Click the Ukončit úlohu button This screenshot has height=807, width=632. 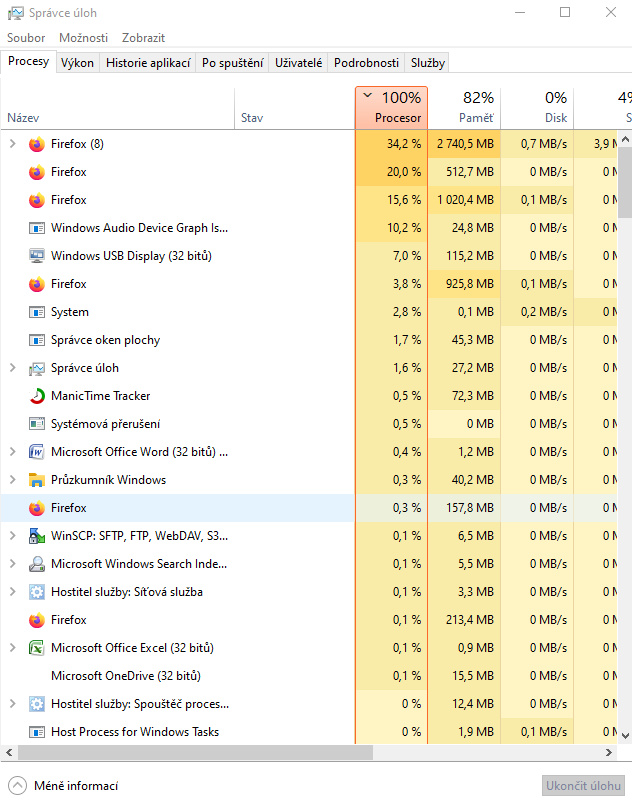[x=583, y=786]
